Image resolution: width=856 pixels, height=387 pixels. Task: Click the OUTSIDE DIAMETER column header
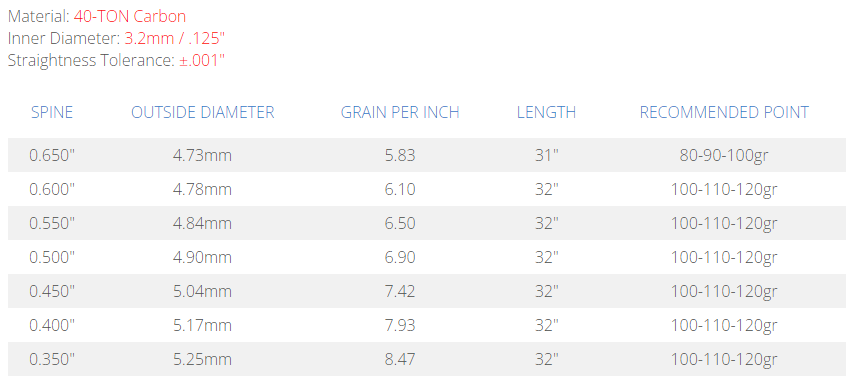click(x=203, y=112)
